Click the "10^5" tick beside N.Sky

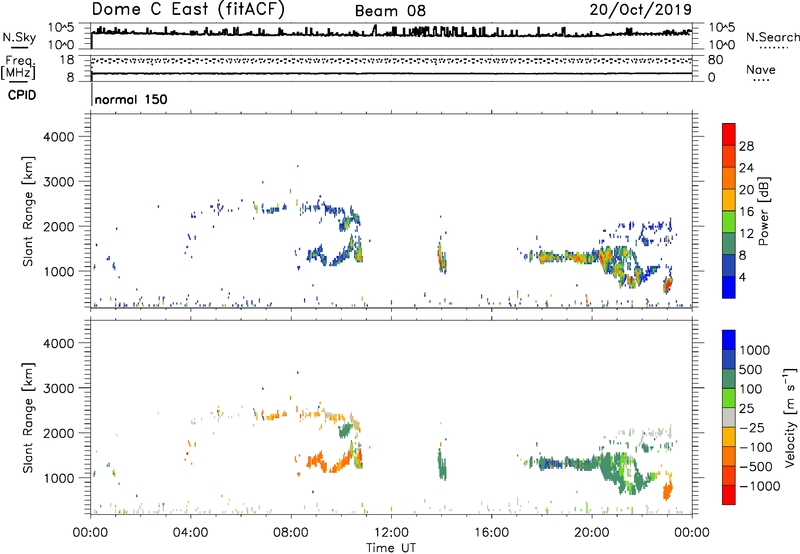click(61, 28)
